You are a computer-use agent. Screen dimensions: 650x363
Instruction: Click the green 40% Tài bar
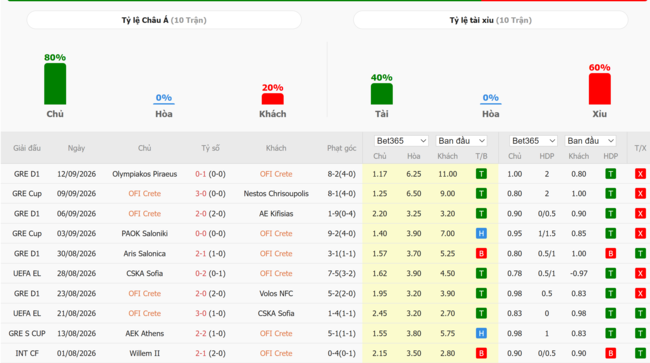click(381, 94)
